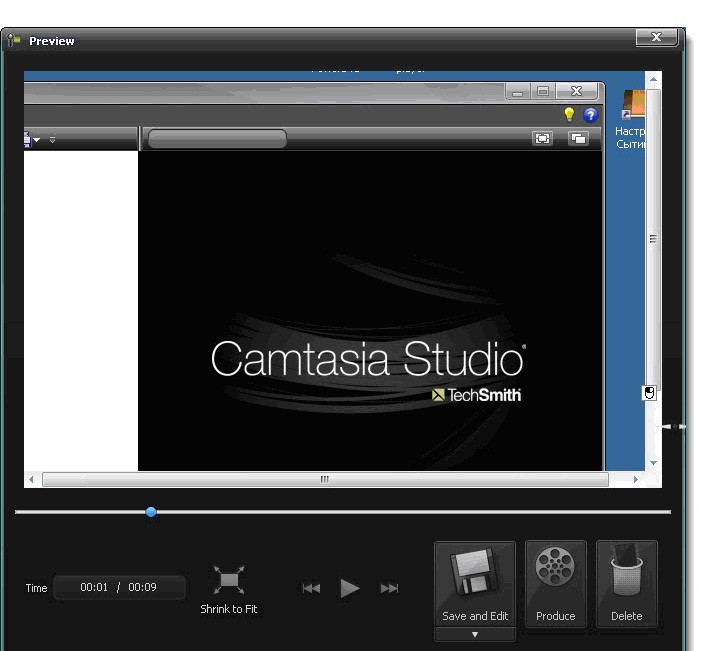701x651 pixels.
Task: Click the toolbar overflow chevron in recorded window
Action: (52, 140)
